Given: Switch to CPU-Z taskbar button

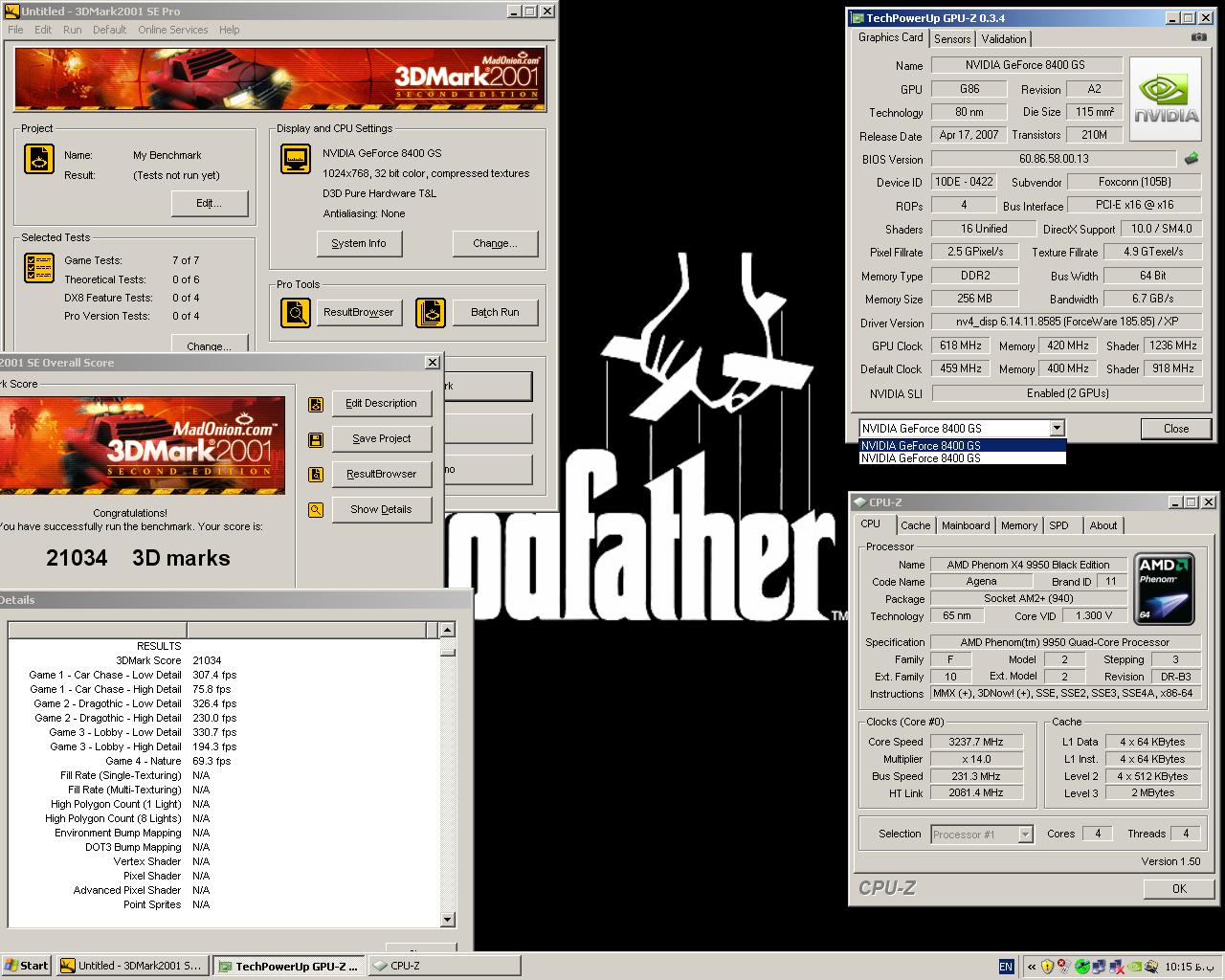Looking at the screenshot, I should click(x=443, y=966).
